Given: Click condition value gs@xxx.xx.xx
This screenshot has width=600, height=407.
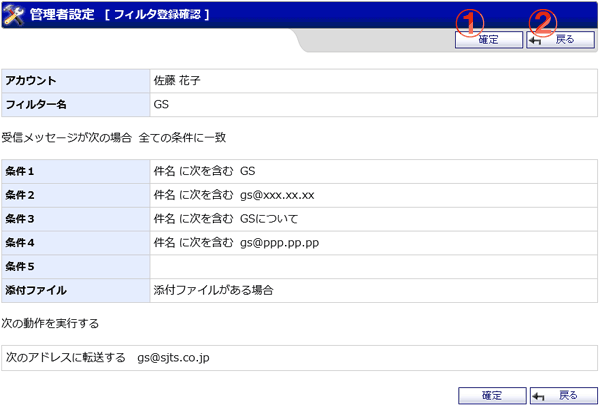Looking at the screenshot, I should 277,195.
